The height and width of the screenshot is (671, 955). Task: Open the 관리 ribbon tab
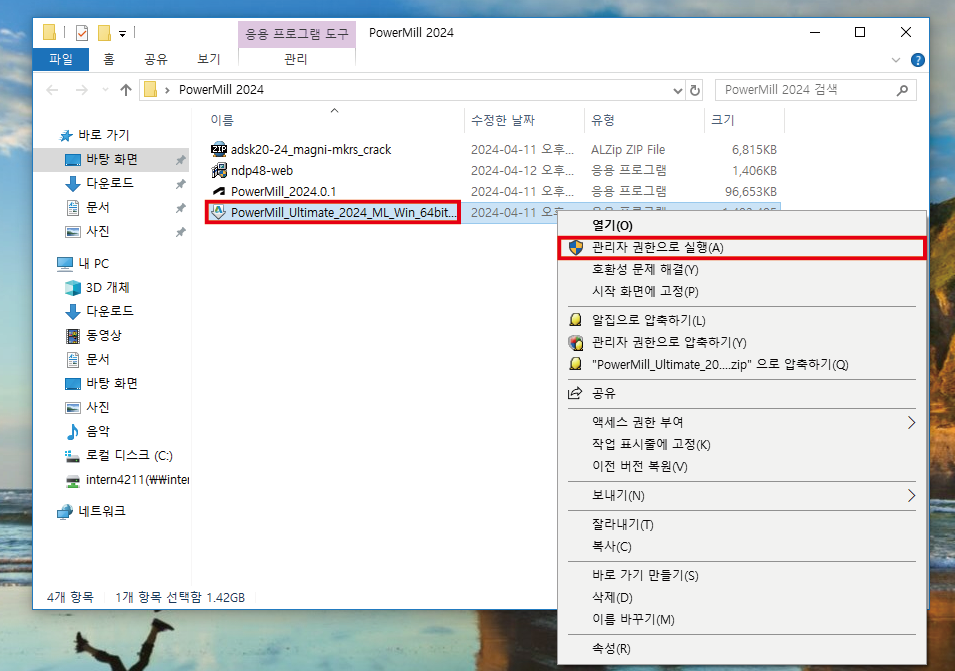point(296,59)
